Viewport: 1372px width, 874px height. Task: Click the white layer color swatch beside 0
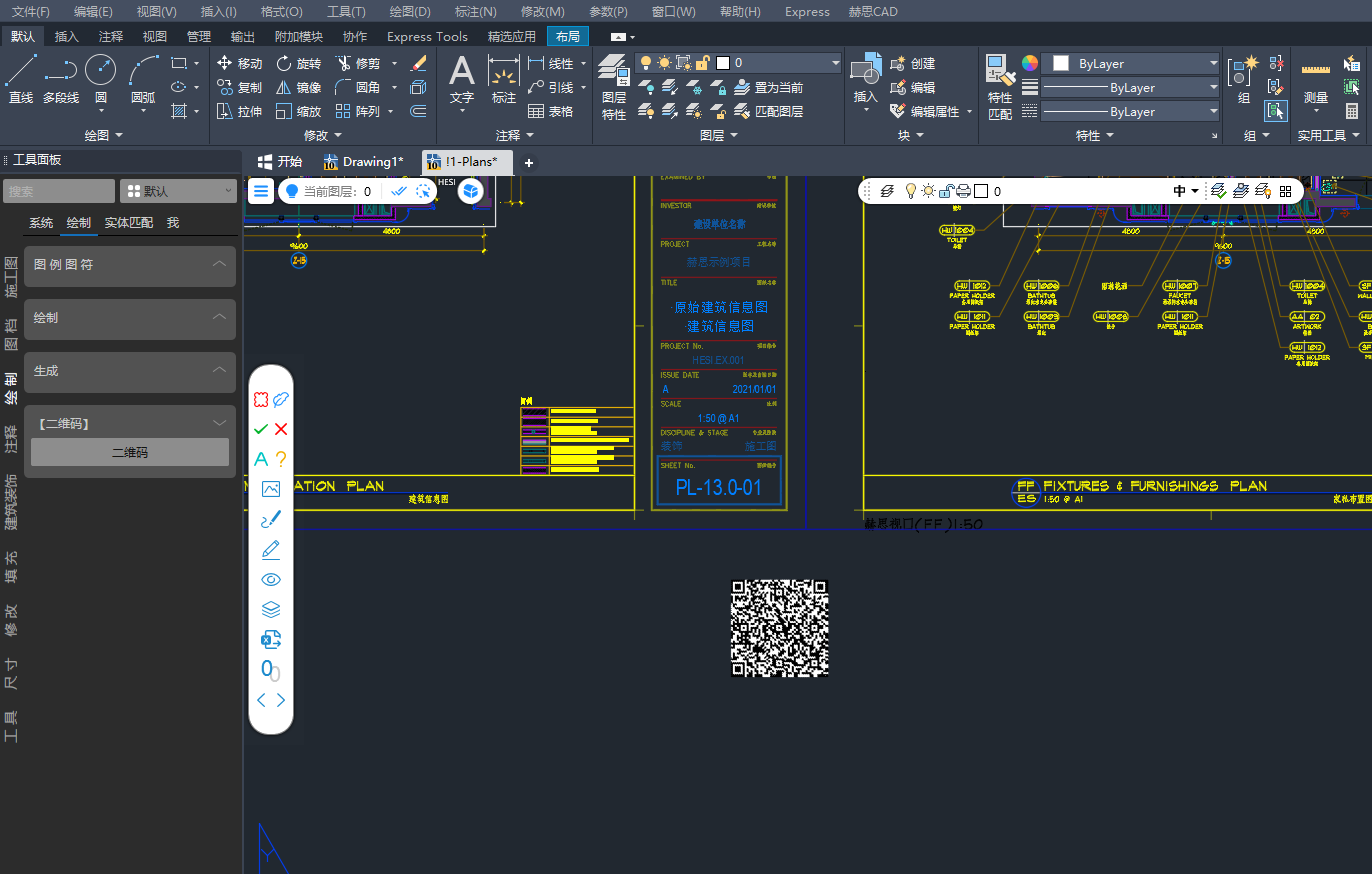coord(723,63)
